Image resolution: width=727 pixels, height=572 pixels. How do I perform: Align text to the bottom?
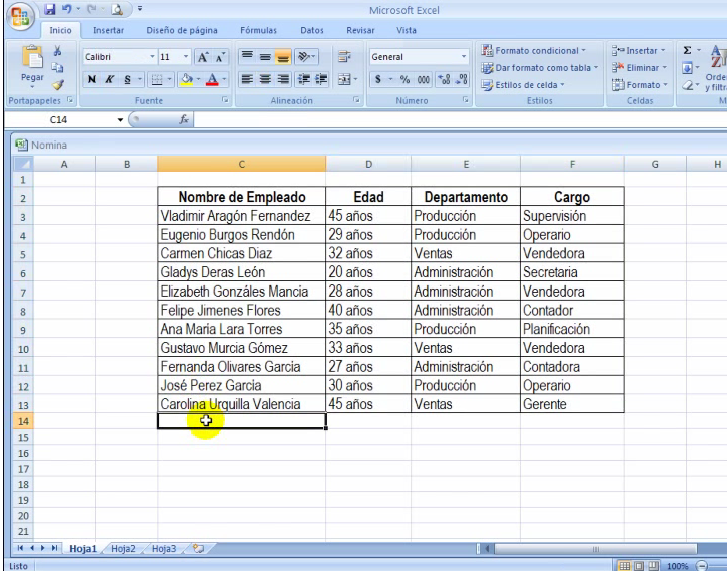(x=282, y=57)
